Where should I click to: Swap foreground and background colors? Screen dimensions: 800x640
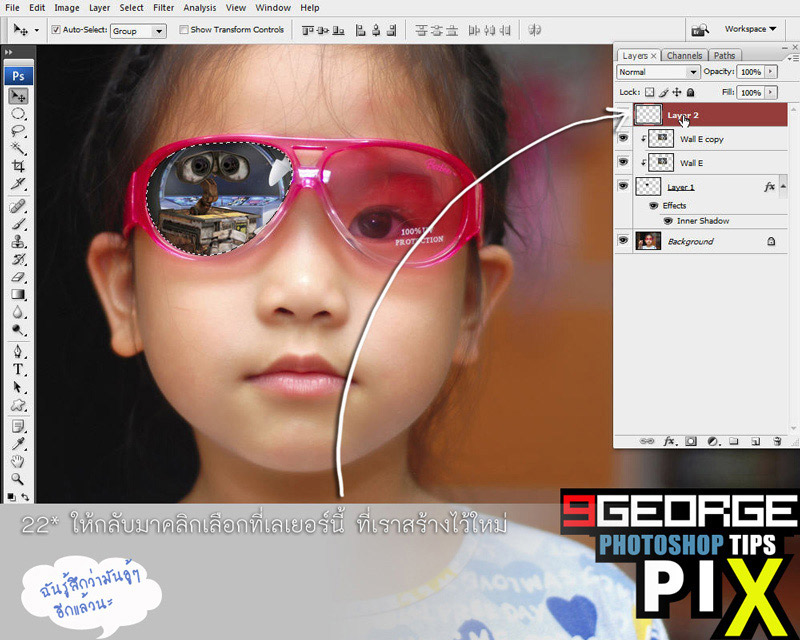[24, 496]
